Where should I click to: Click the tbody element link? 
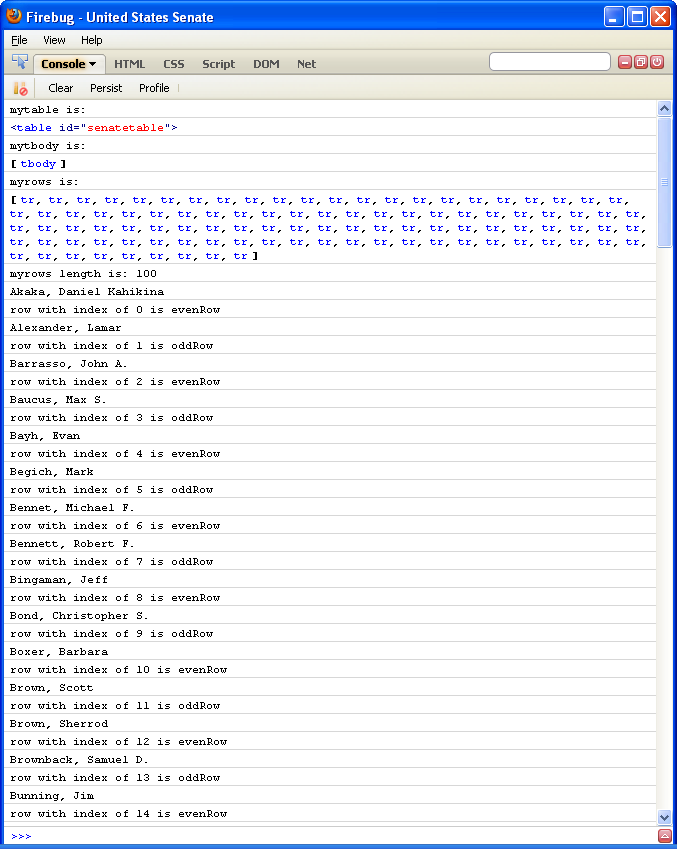pyautogui.click(x=38, y=164)
